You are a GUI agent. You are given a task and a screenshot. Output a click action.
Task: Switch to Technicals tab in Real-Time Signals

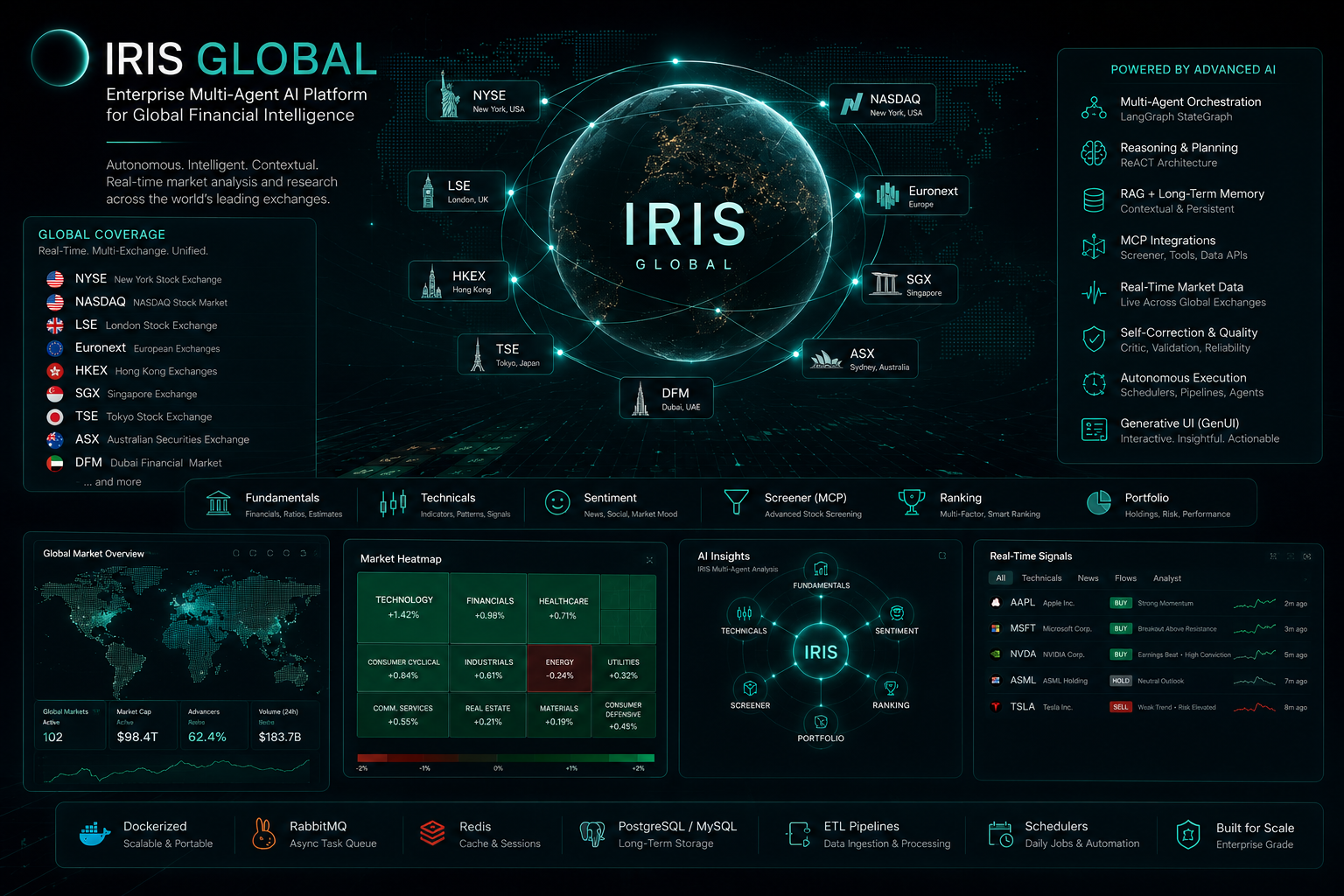(x=1041, y=578)
